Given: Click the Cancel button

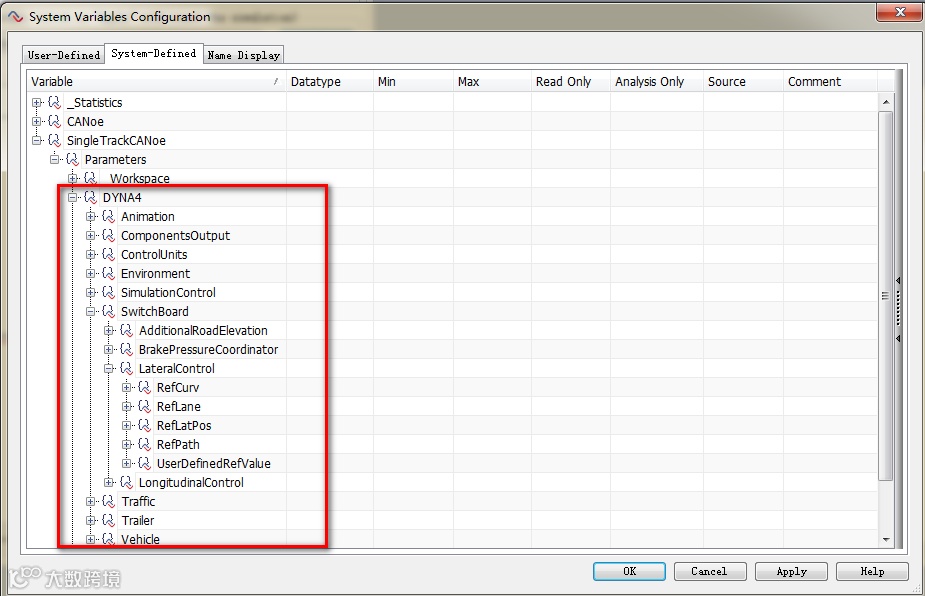Looking at the screenshot, I should (x=710, y=571).
